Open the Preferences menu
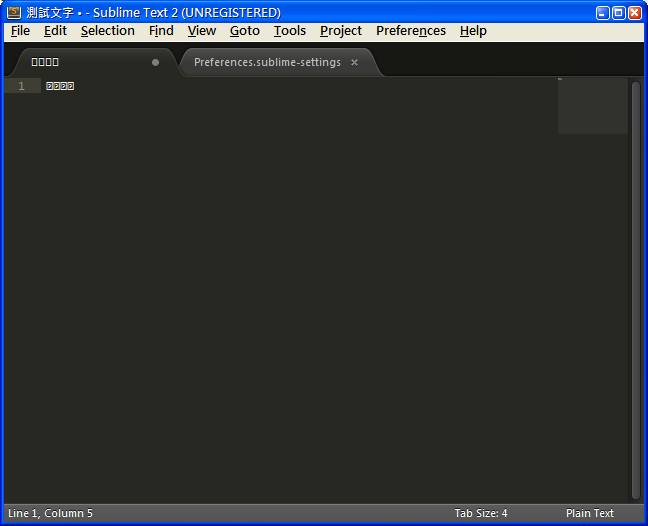 411,31
